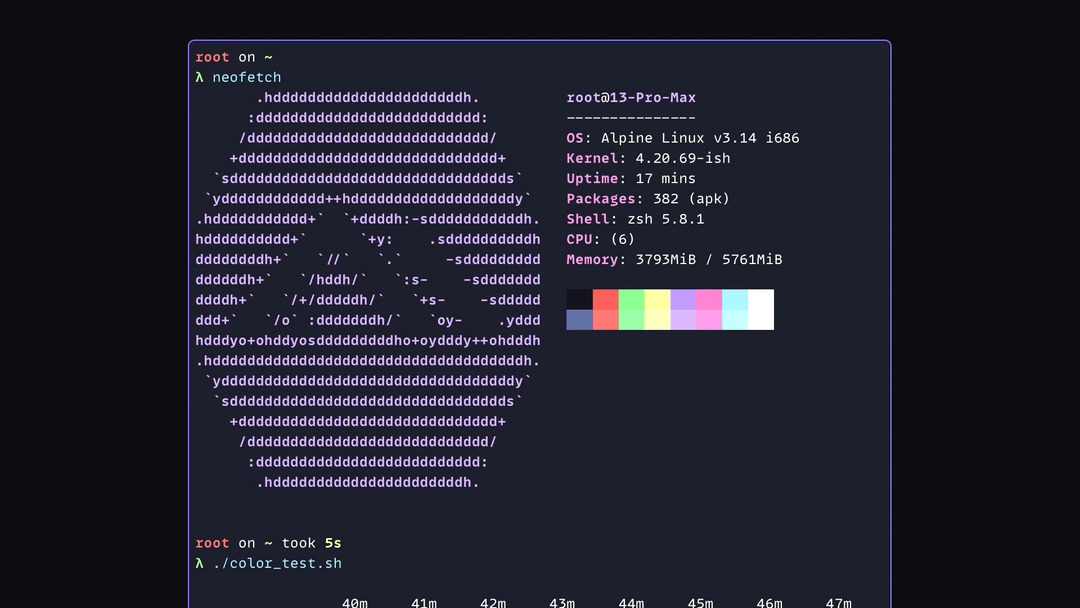Click the slate-blue swatch starting the bottom row

tap(579, 320)
